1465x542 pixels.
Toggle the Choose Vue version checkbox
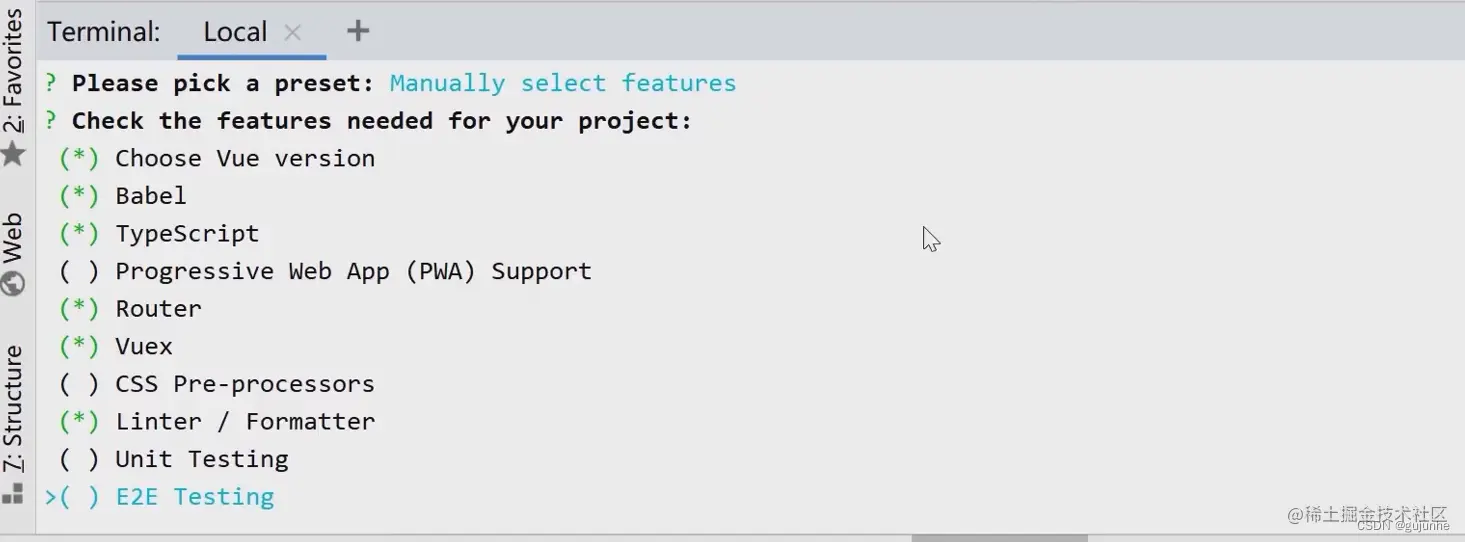tap(217, 158)
